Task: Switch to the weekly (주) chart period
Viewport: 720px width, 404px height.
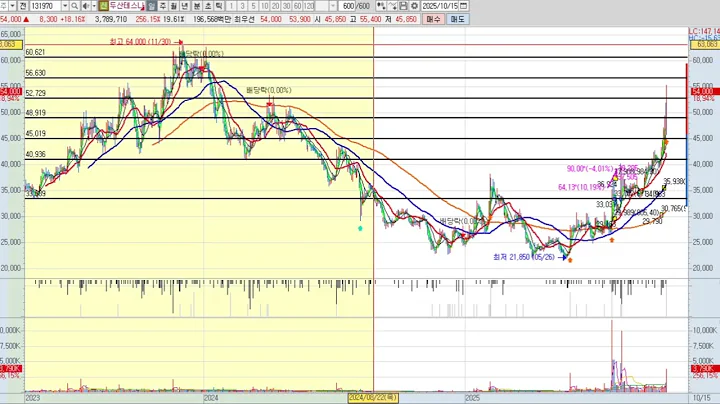Action: (x=163, y=6)
